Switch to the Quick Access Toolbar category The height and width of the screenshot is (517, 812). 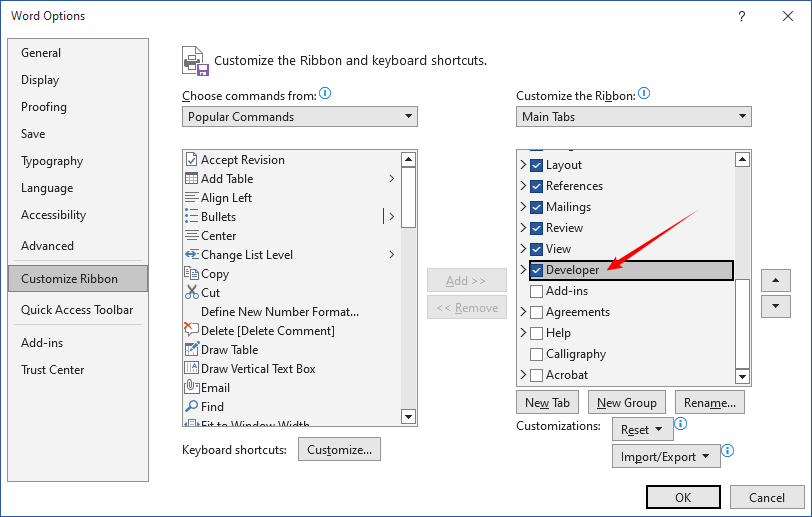[x=77, y=310]
